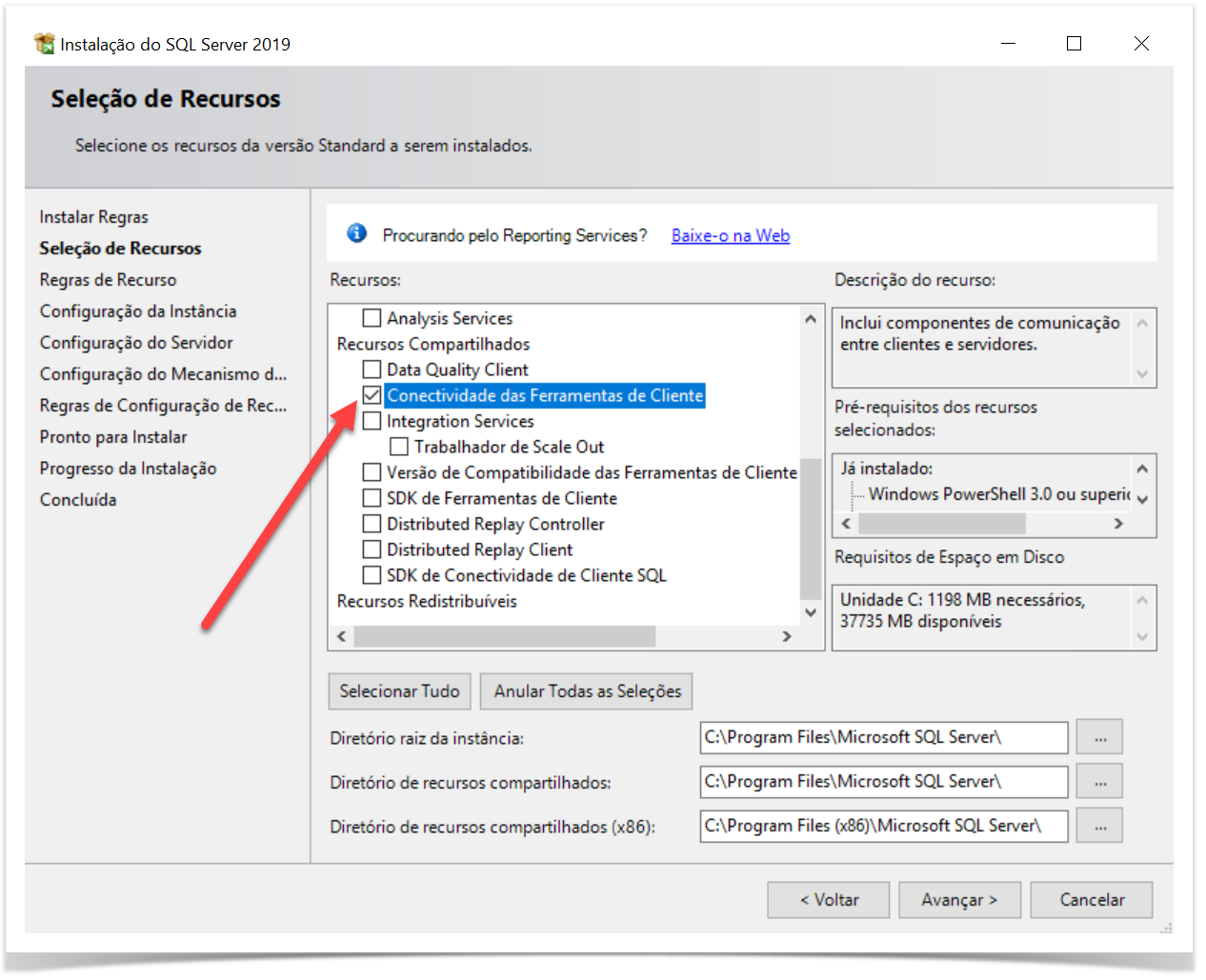Expand the Já instalado prerequisites node
The width and height of the screenshot is (1206, 980).
(x=886, y=469)
